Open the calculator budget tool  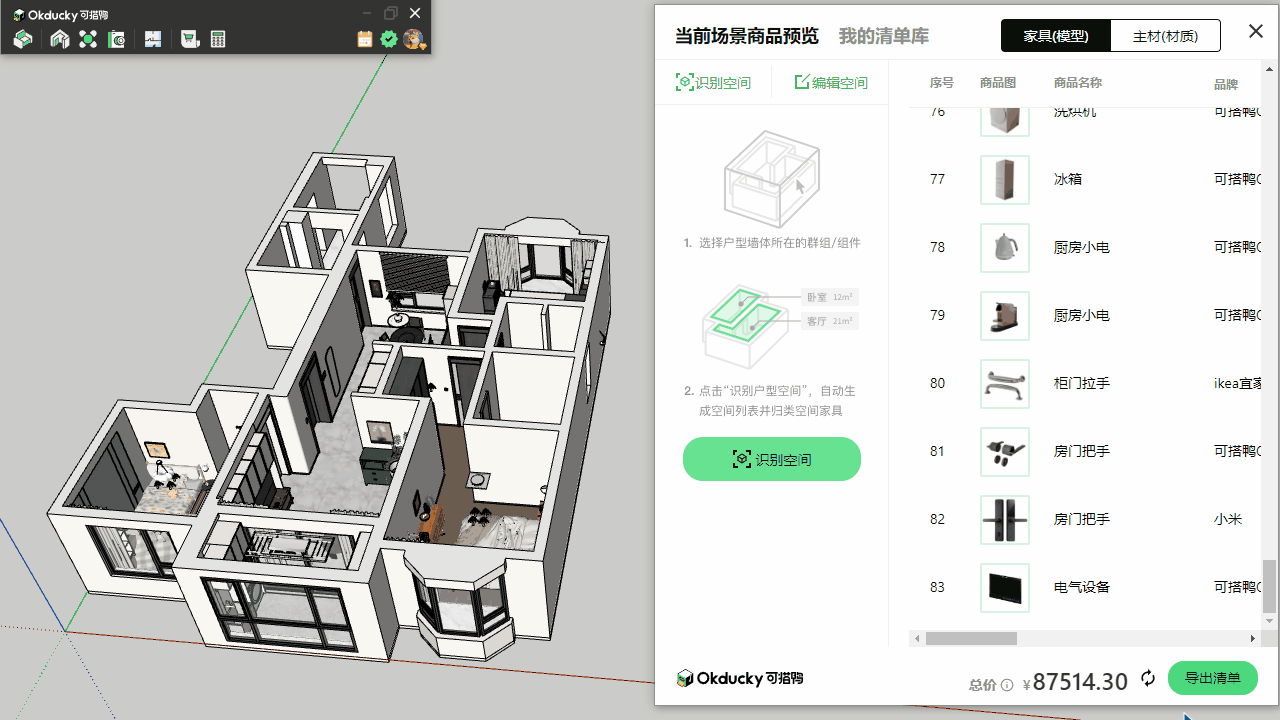coord(218,39)
